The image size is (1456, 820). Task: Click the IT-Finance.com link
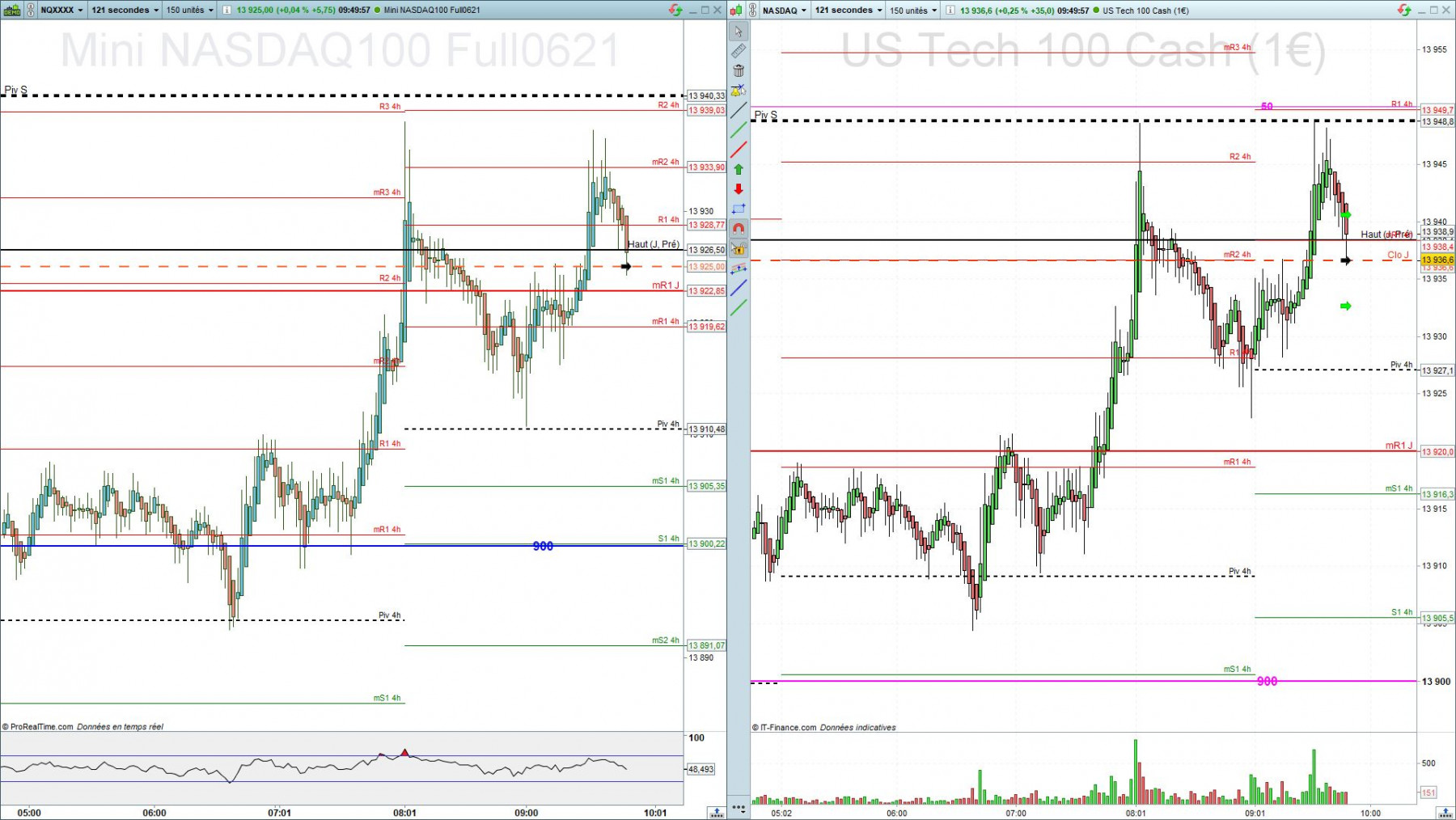pyautogui.click(x=789, y=728)
